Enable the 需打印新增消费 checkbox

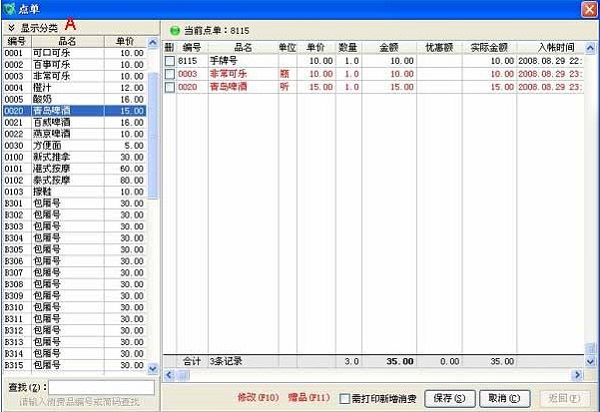(344, 399)
